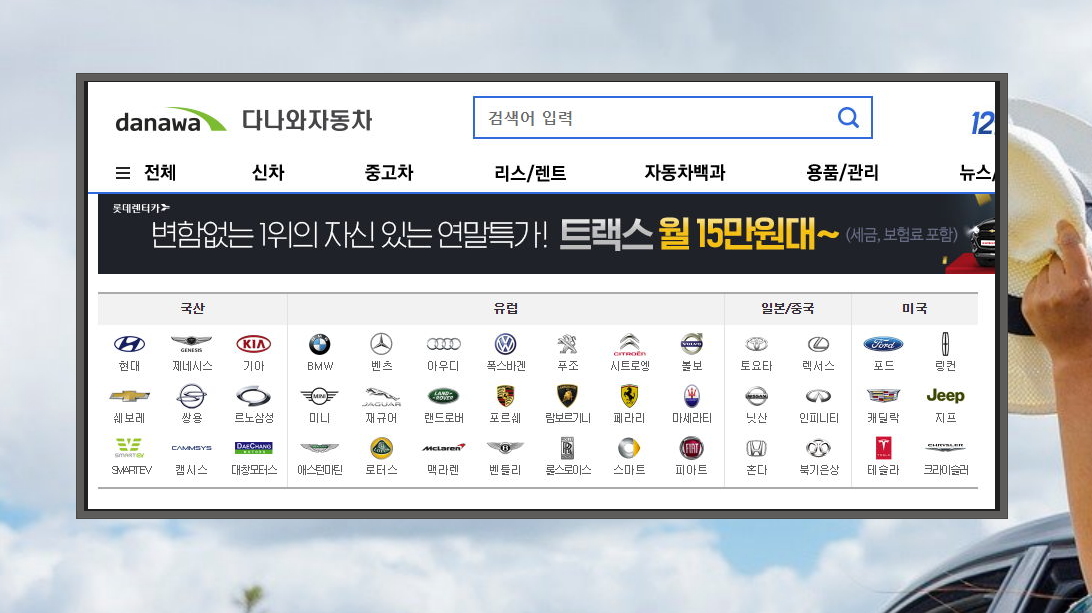Open the Renault Samsung brand logo

[x=254, y=396]
